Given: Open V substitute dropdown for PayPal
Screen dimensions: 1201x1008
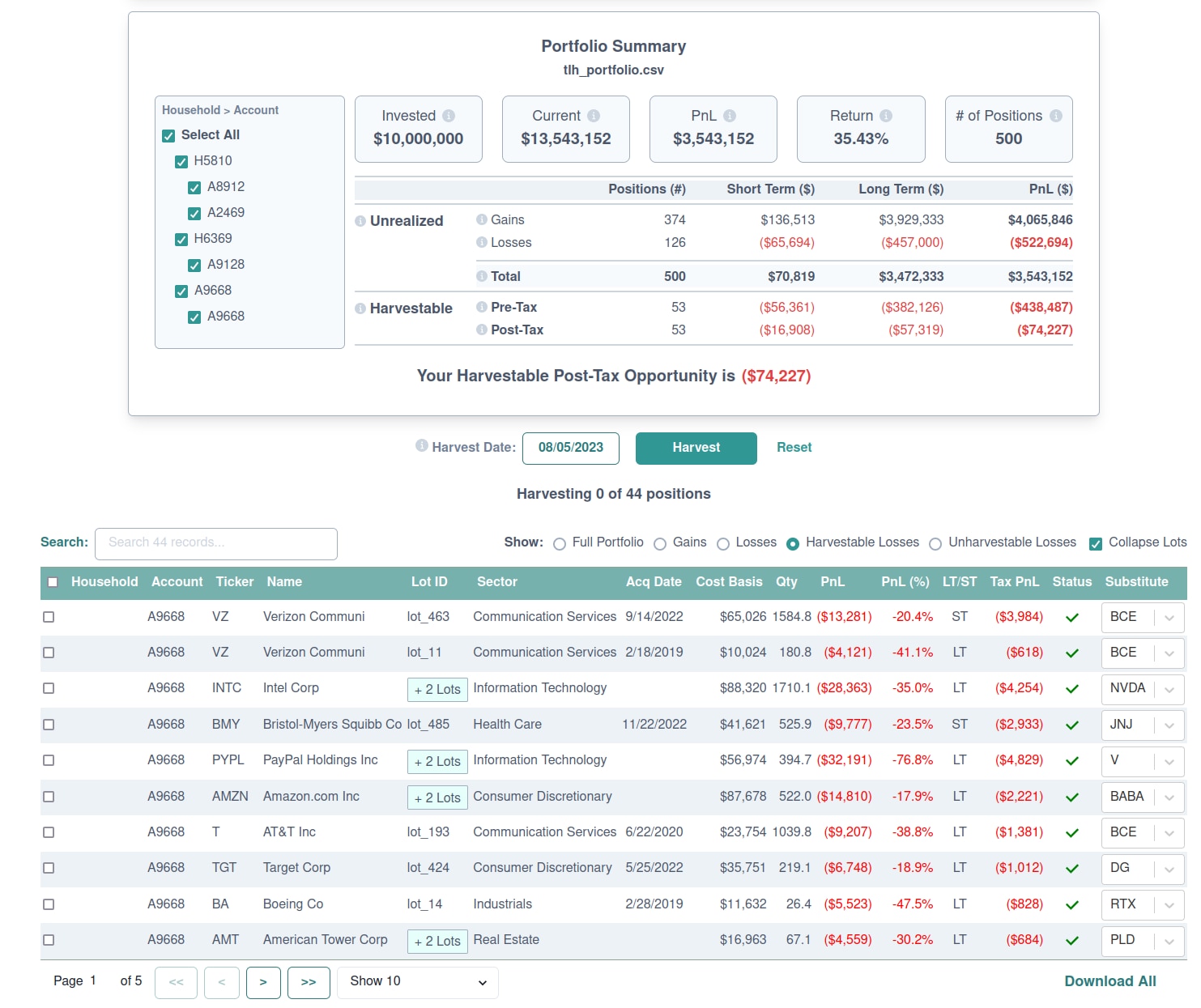Looking at the screenshot, I should 1143,761.
